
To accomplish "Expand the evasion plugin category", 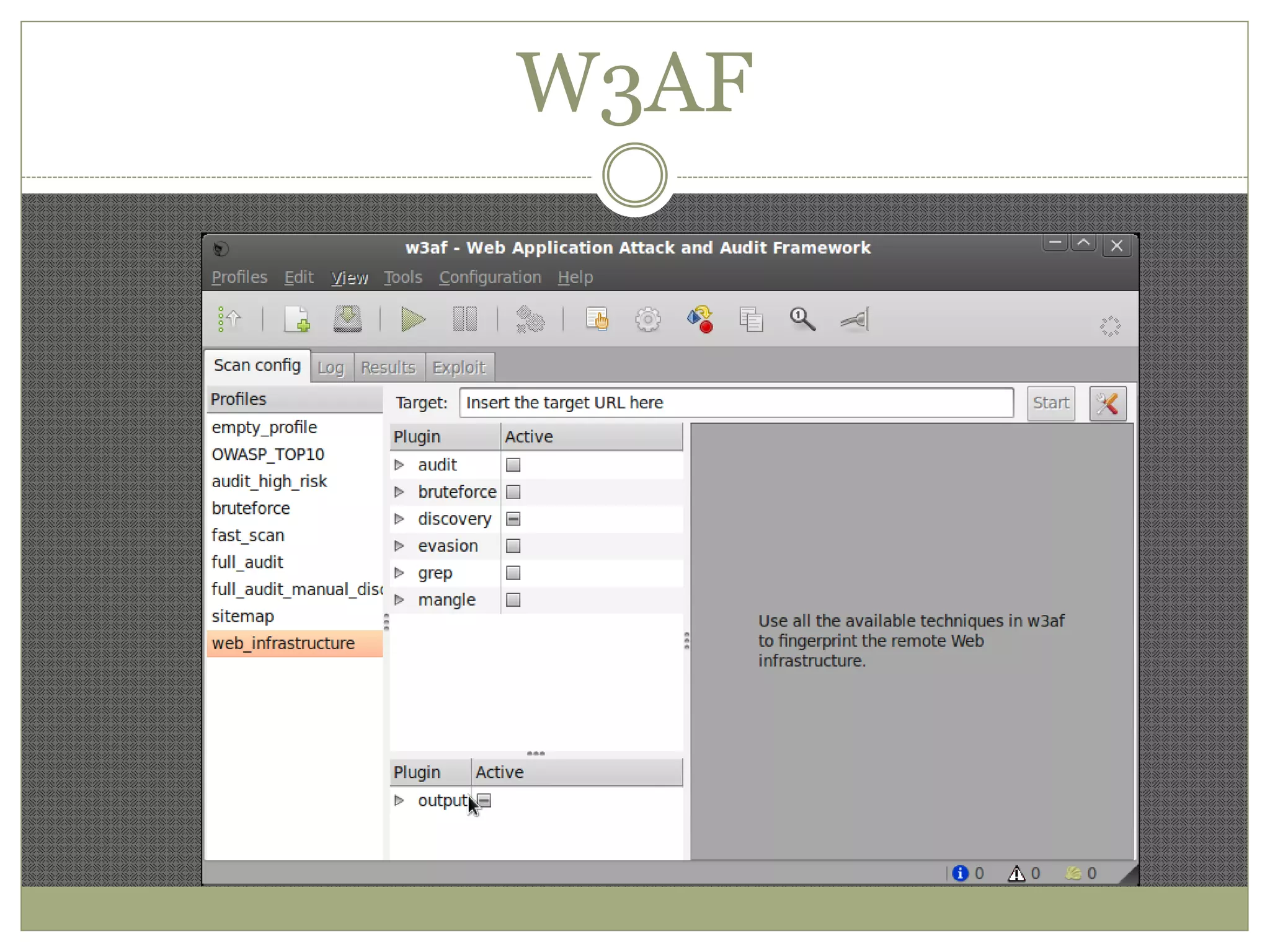I will tap(399, 546).
